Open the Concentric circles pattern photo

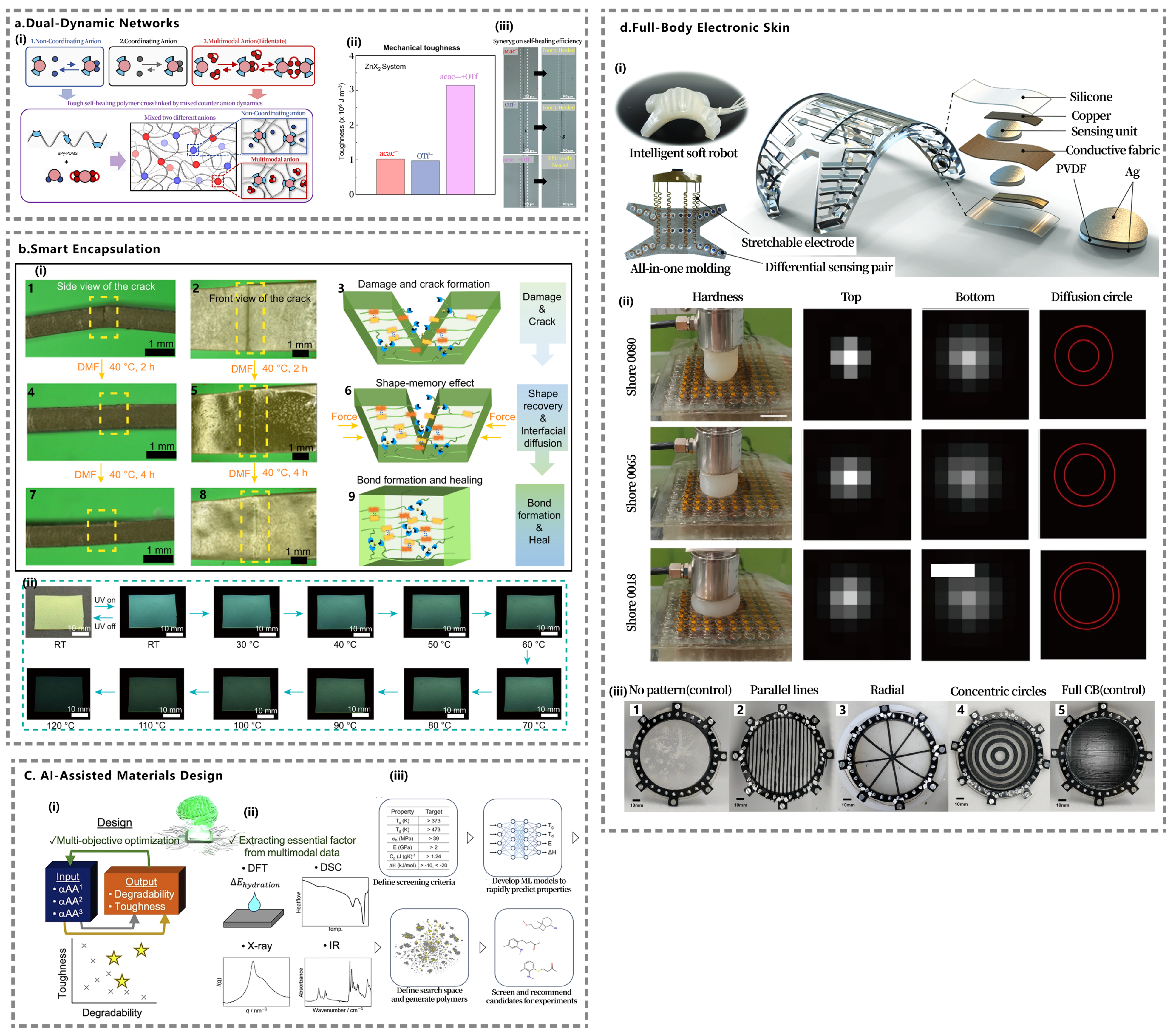click(999, 756)
